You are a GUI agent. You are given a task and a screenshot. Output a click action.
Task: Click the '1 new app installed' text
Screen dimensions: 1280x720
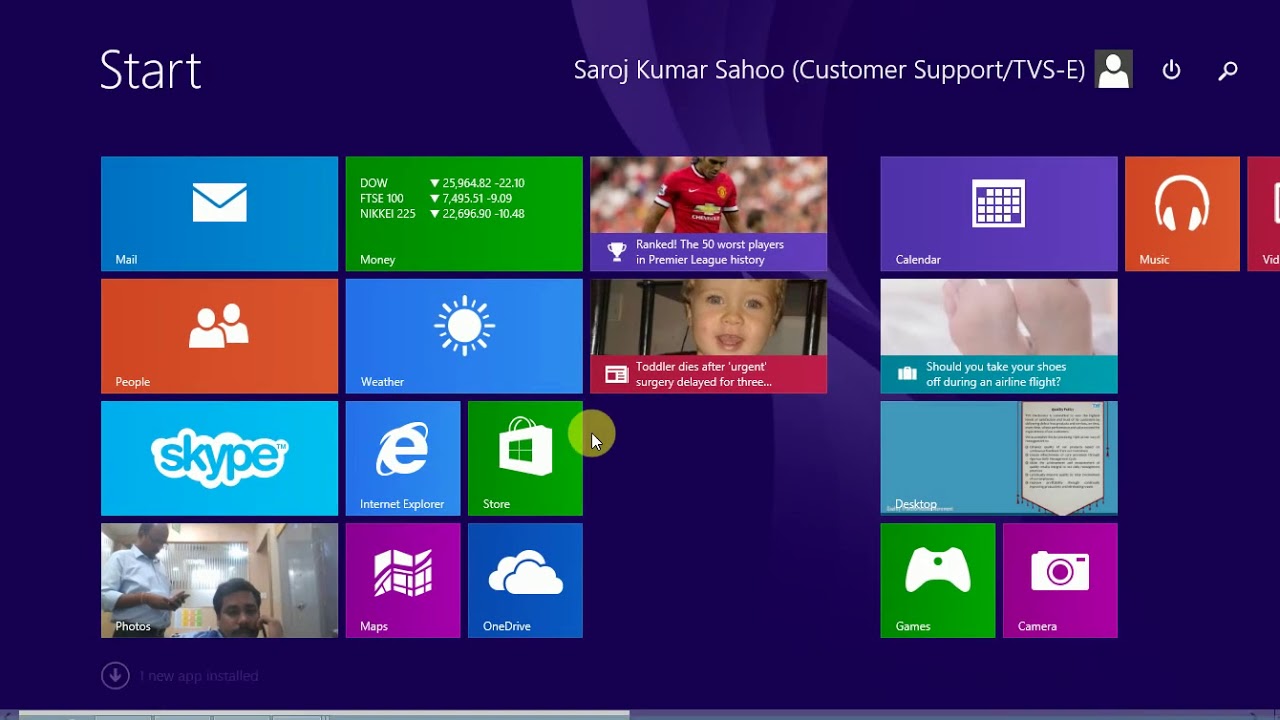click(x=199, y=677)
